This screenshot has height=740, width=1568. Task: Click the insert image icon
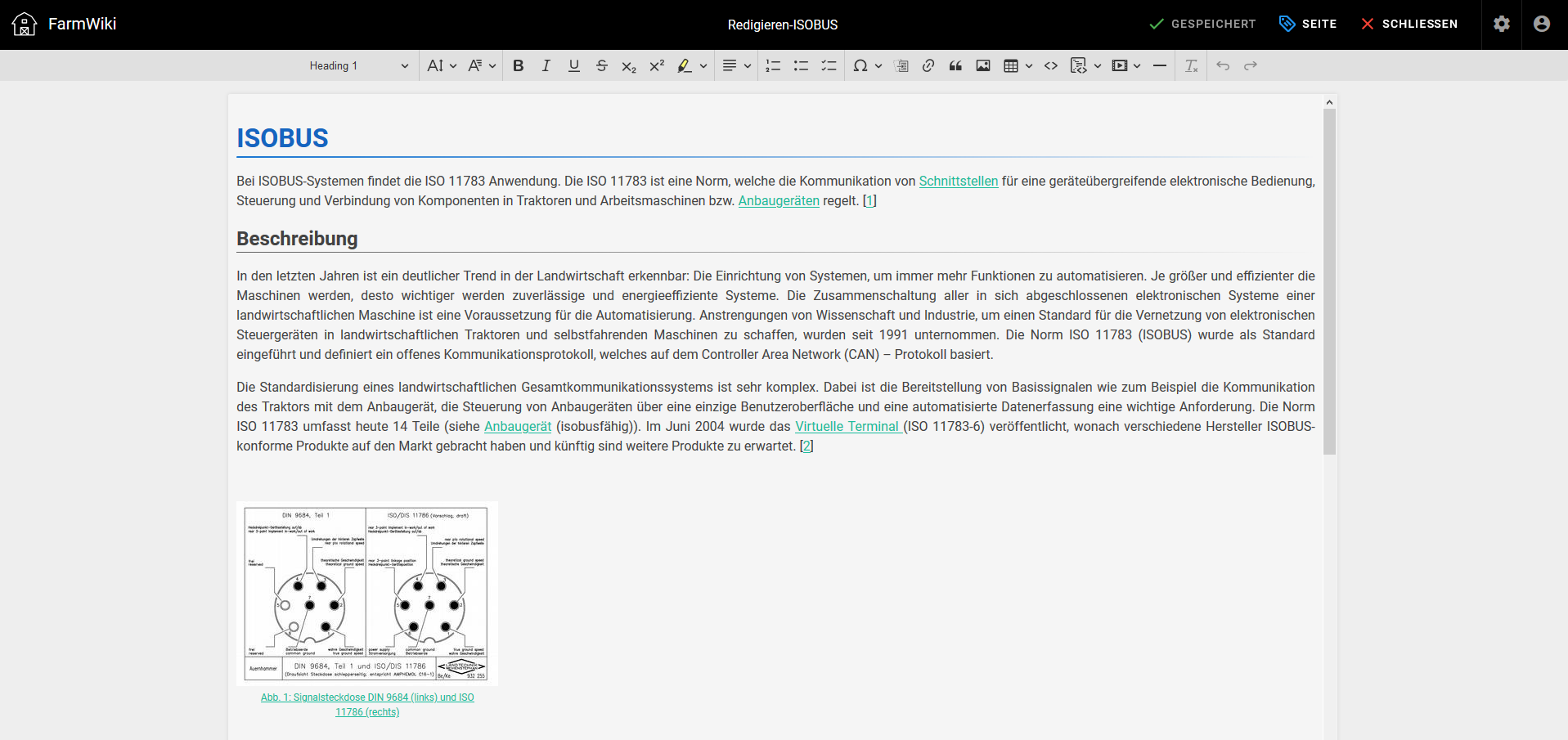click(x=983, y=66)
